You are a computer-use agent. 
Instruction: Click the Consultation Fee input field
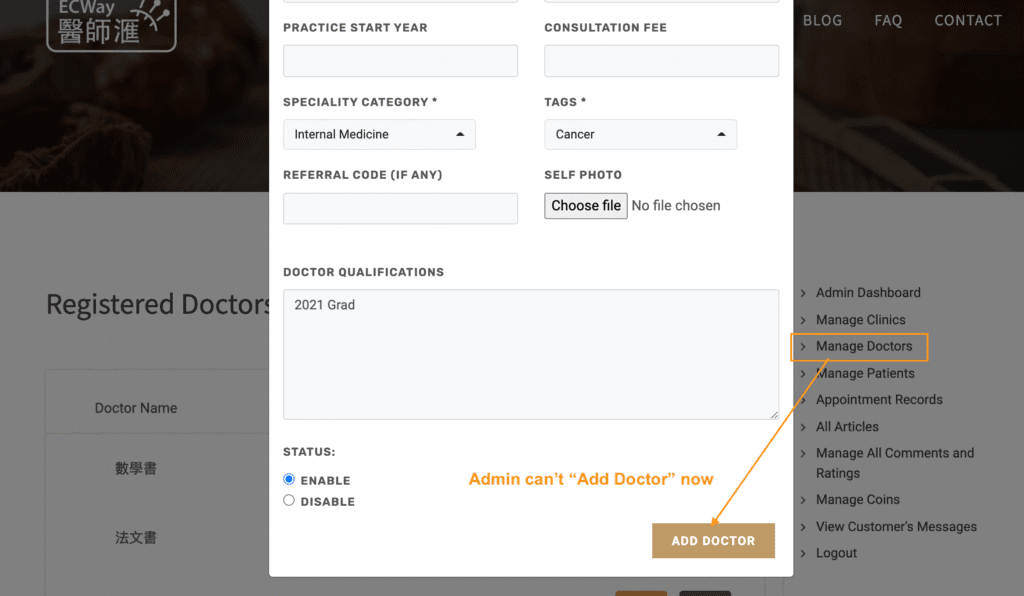[661, 60]
